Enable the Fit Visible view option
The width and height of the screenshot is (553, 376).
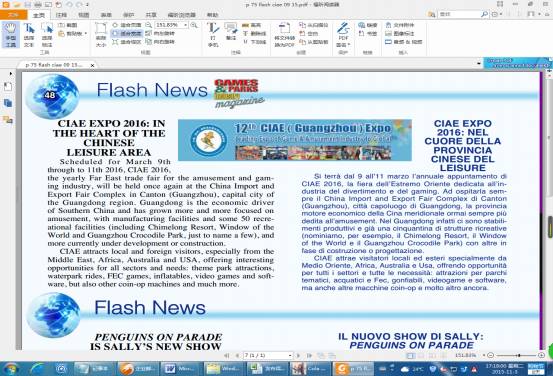(x=127, y=42)
